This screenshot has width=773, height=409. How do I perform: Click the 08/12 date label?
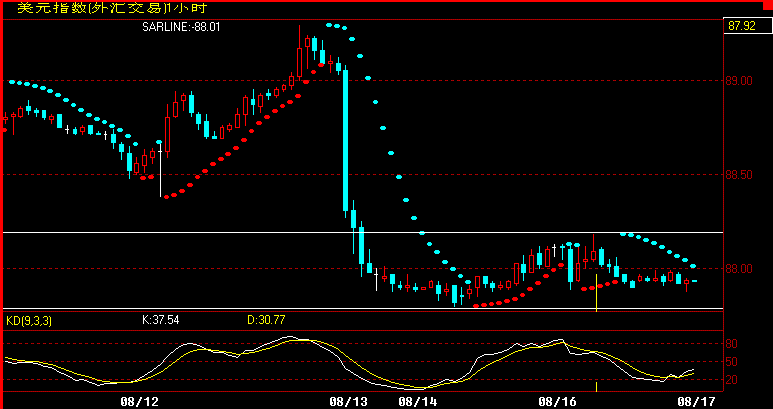click(x=140, y=402)
